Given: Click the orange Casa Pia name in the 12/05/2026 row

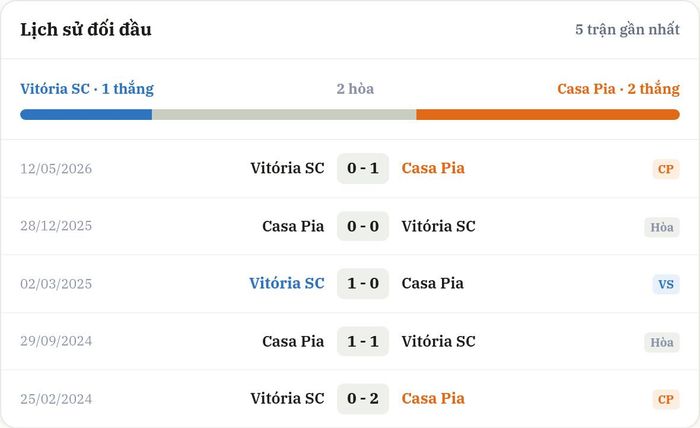Looking at the screenshot, I should pyautogui.click(x=433, y=168).
